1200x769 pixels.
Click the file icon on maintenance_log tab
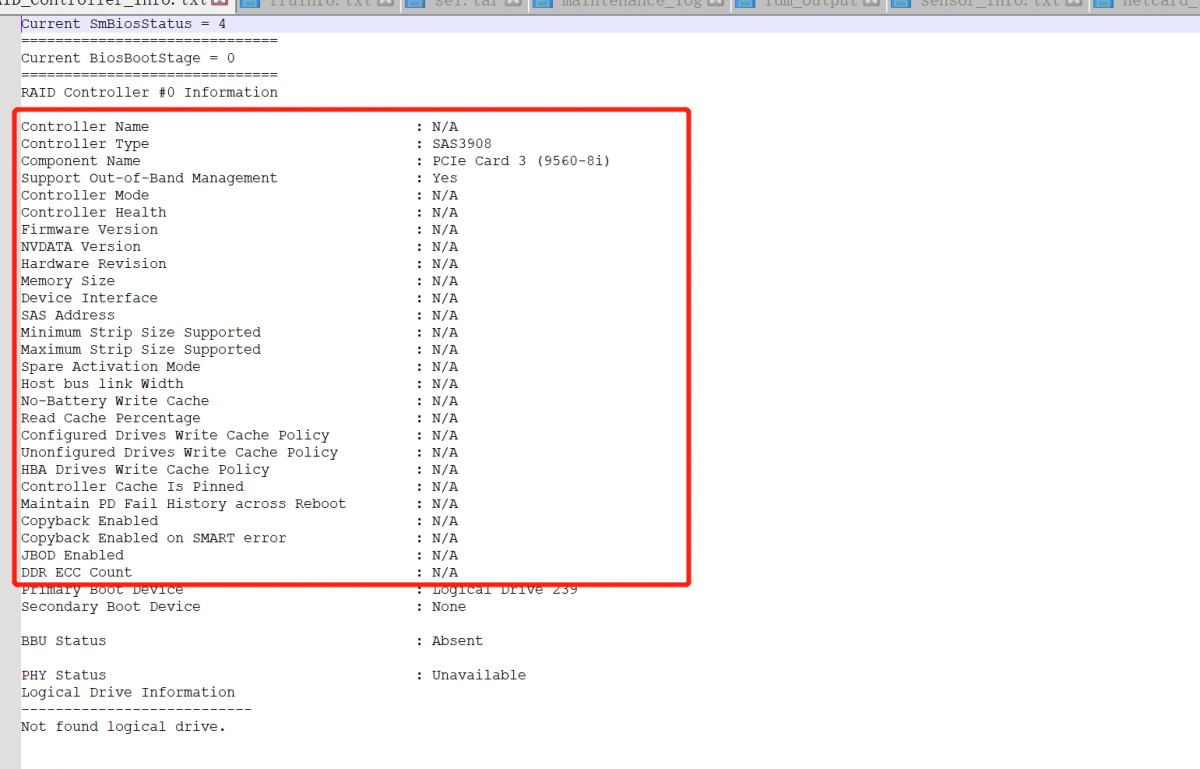(x=543, y=4)
